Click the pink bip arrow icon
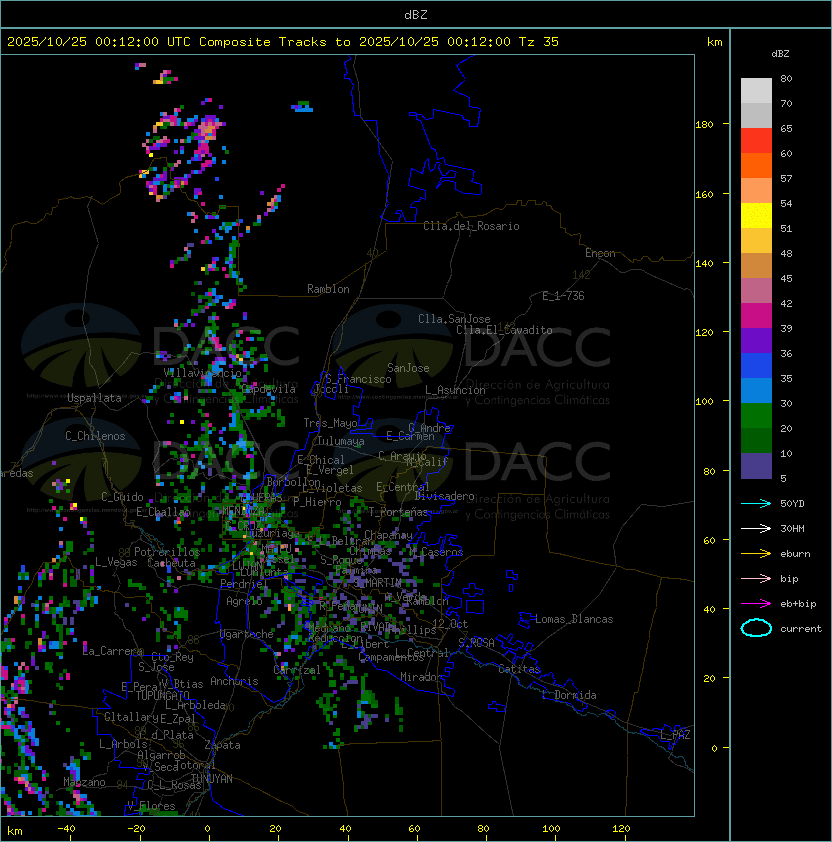 (756, 578)
